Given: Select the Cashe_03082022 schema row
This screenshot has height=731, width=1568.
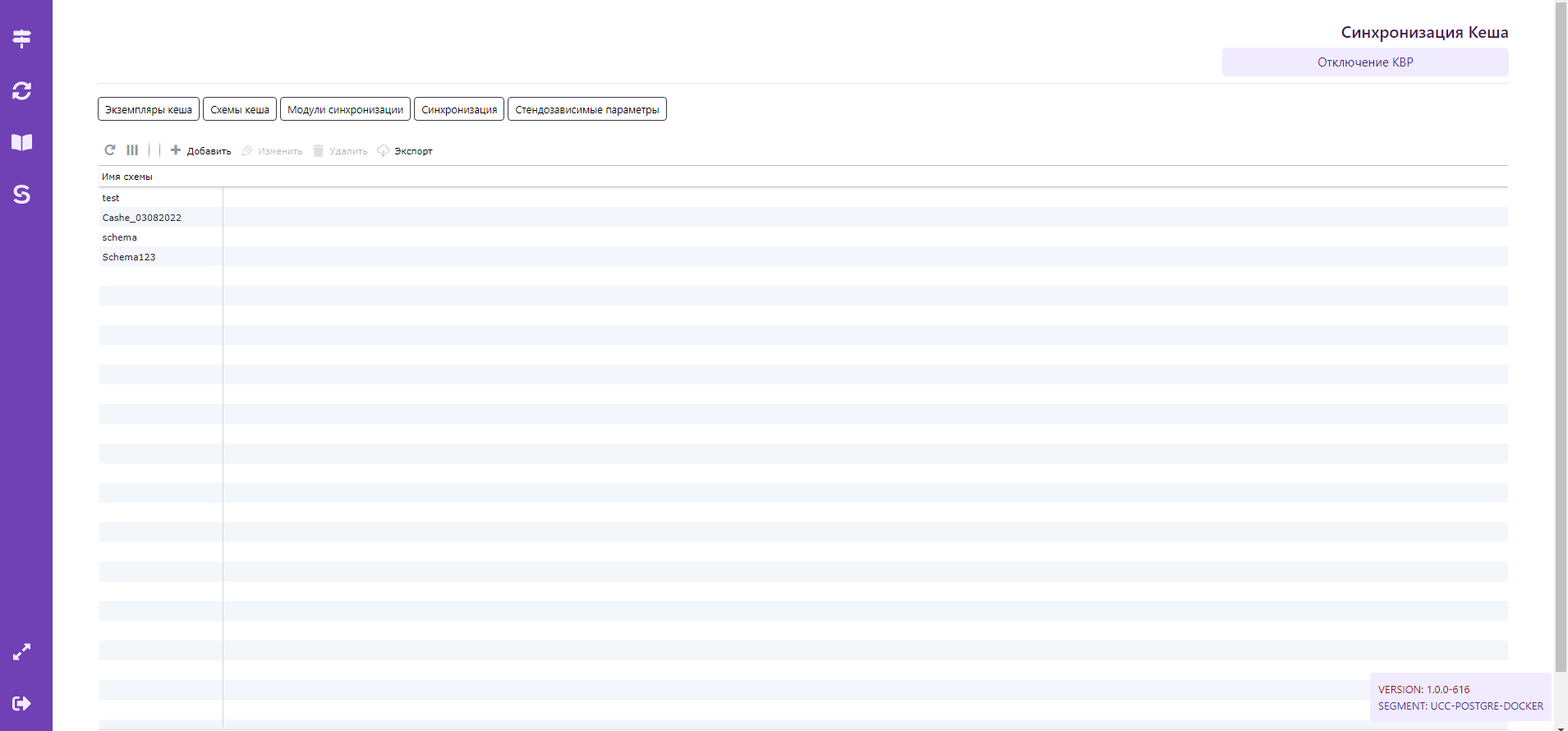Looking at the screenshot, I should (142, 218).
